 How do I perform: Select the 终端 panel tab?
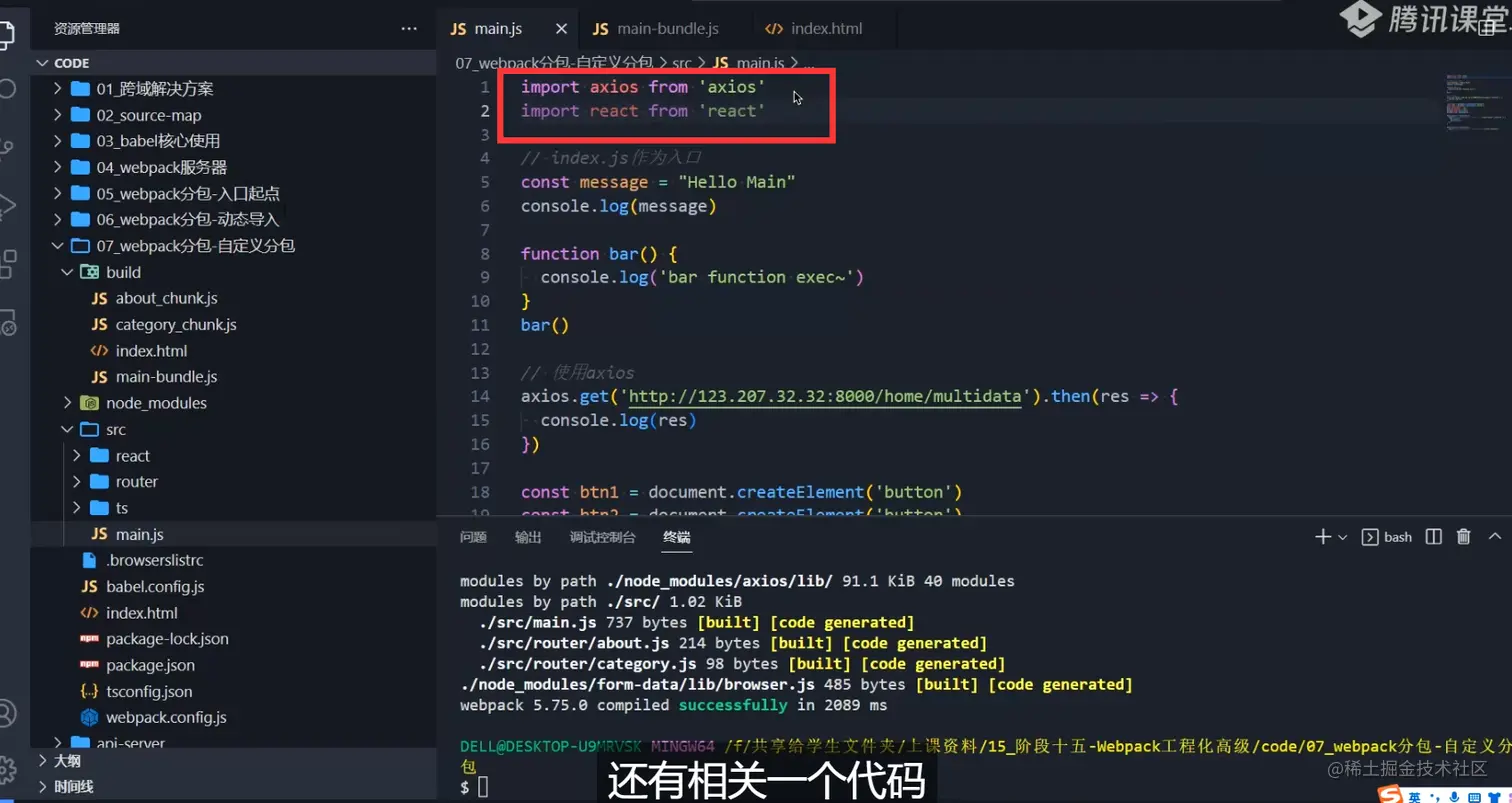[677, 537]
